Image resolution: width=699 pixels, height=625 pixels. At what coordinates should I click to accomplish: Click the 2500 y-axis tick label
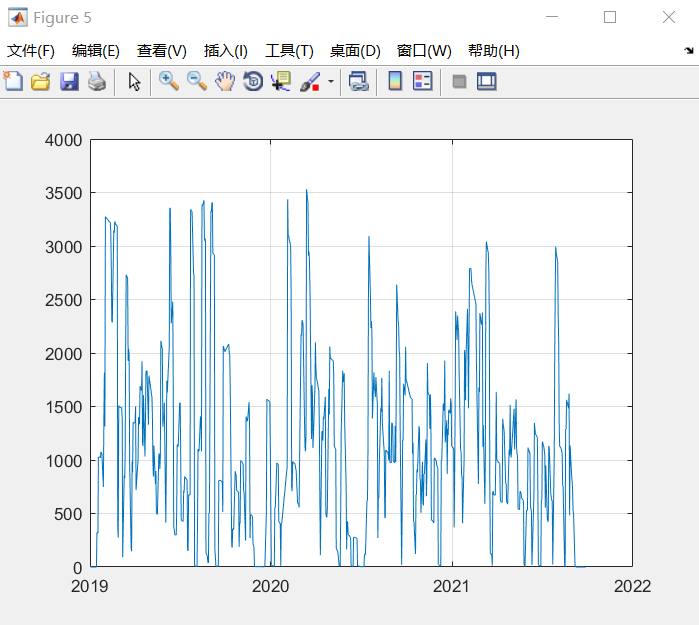coord(64,300)
